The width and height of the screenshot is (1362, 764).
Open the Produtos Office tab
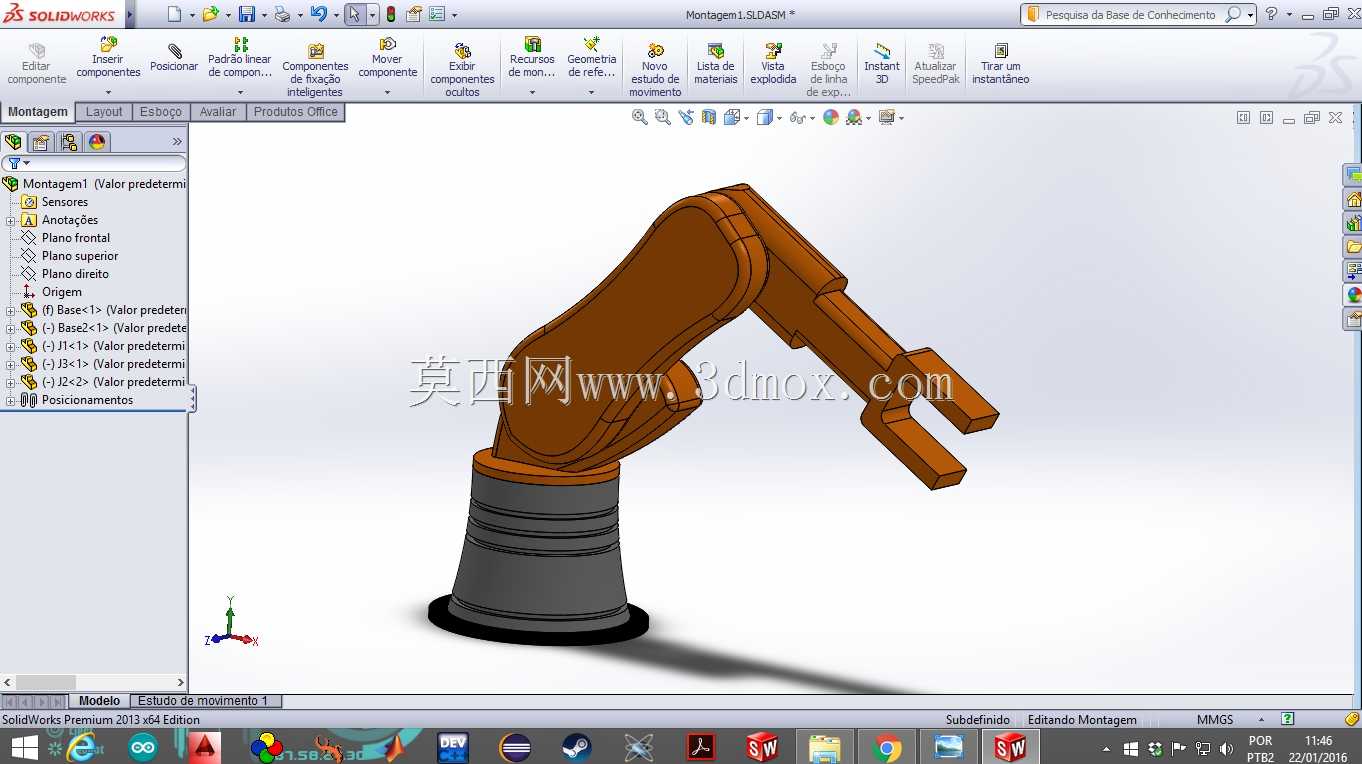(296, 112)
